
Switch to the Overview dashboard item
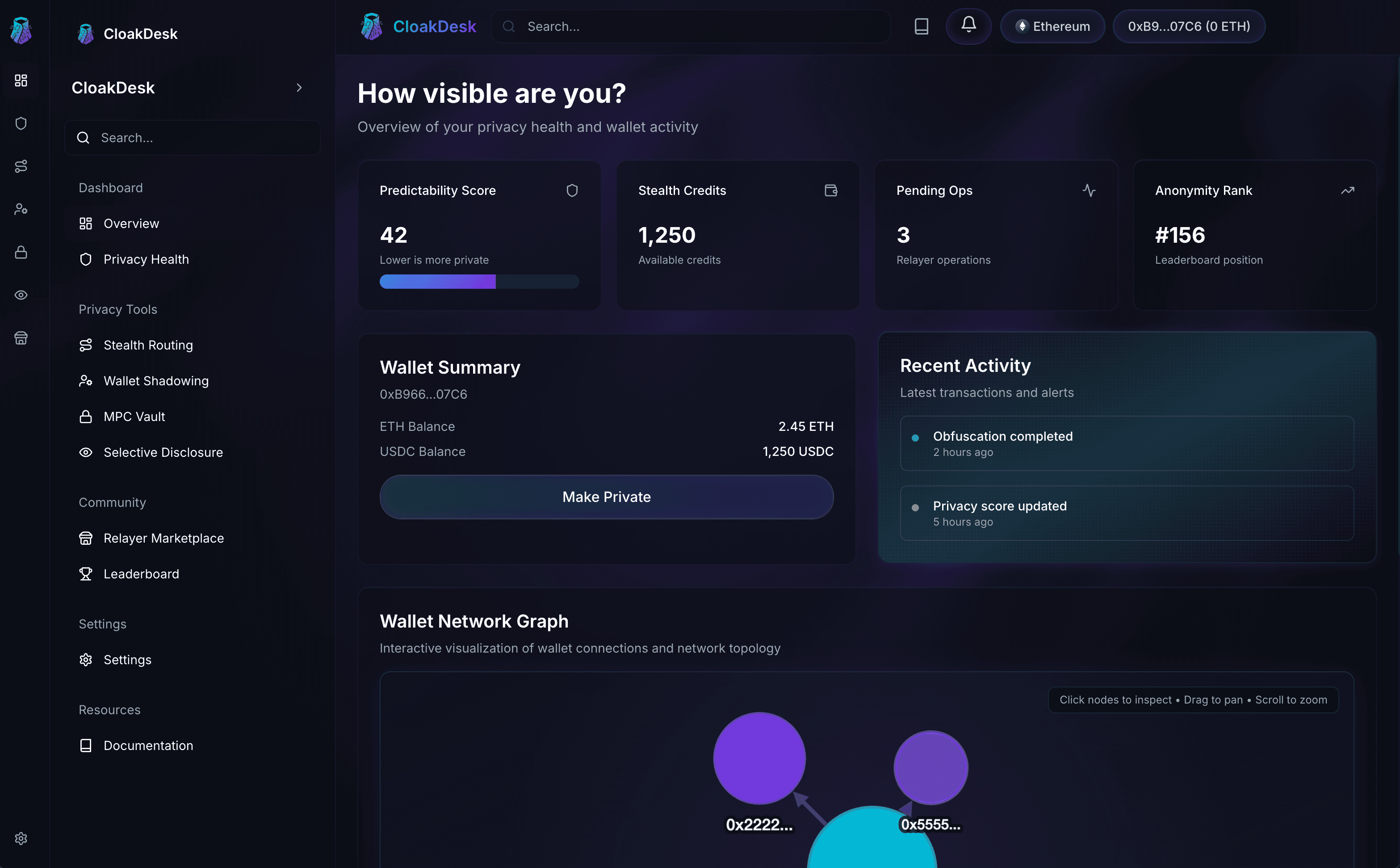(131, 223)
